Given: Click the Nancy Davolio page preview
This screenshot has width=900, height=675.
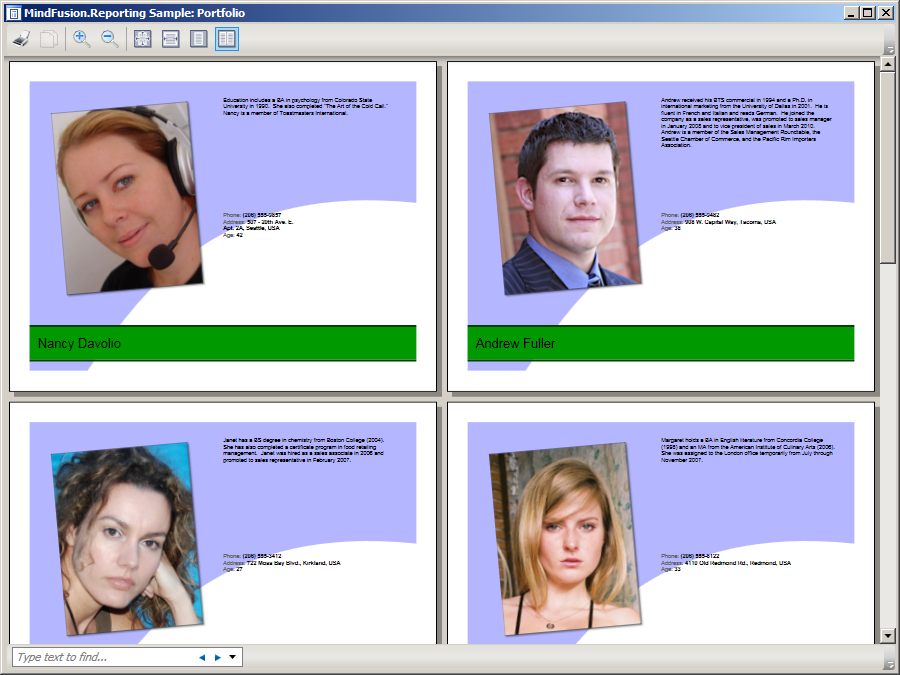Looking at the screenshot, I should 223,226.
